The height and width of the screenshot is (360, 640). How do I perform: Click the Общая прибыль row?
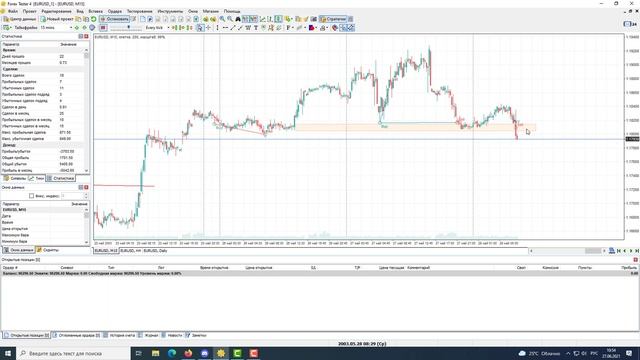[x=42, y=158]
